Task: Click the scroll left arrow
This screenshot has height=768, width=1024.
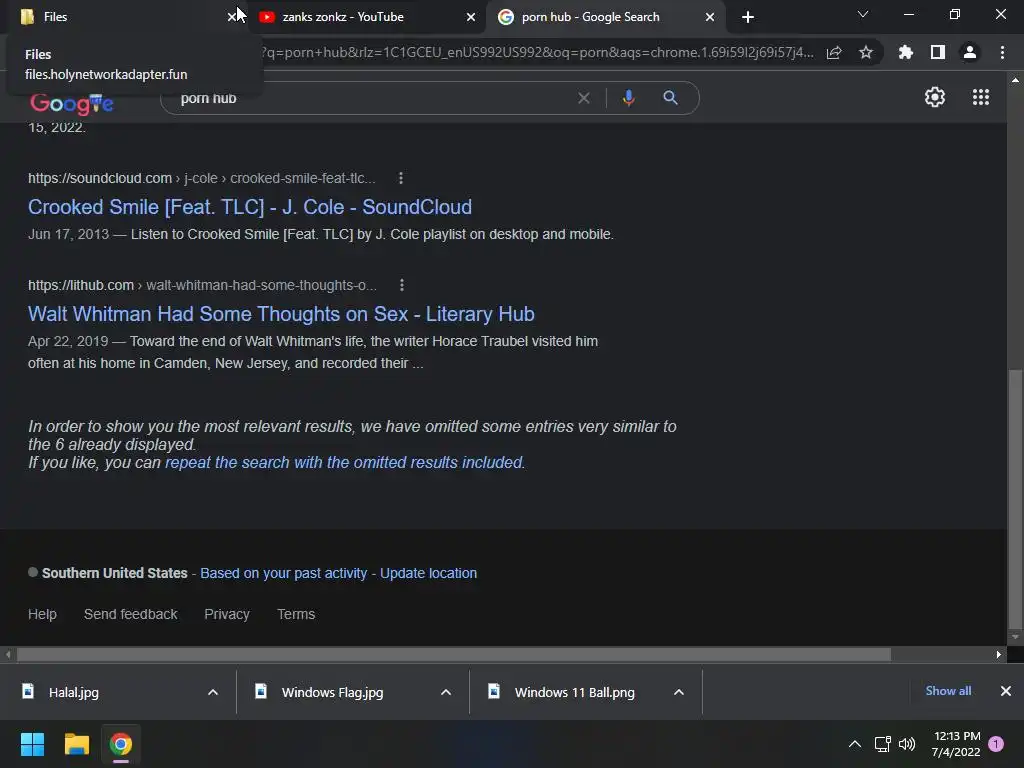Action: tap(8, 654)
